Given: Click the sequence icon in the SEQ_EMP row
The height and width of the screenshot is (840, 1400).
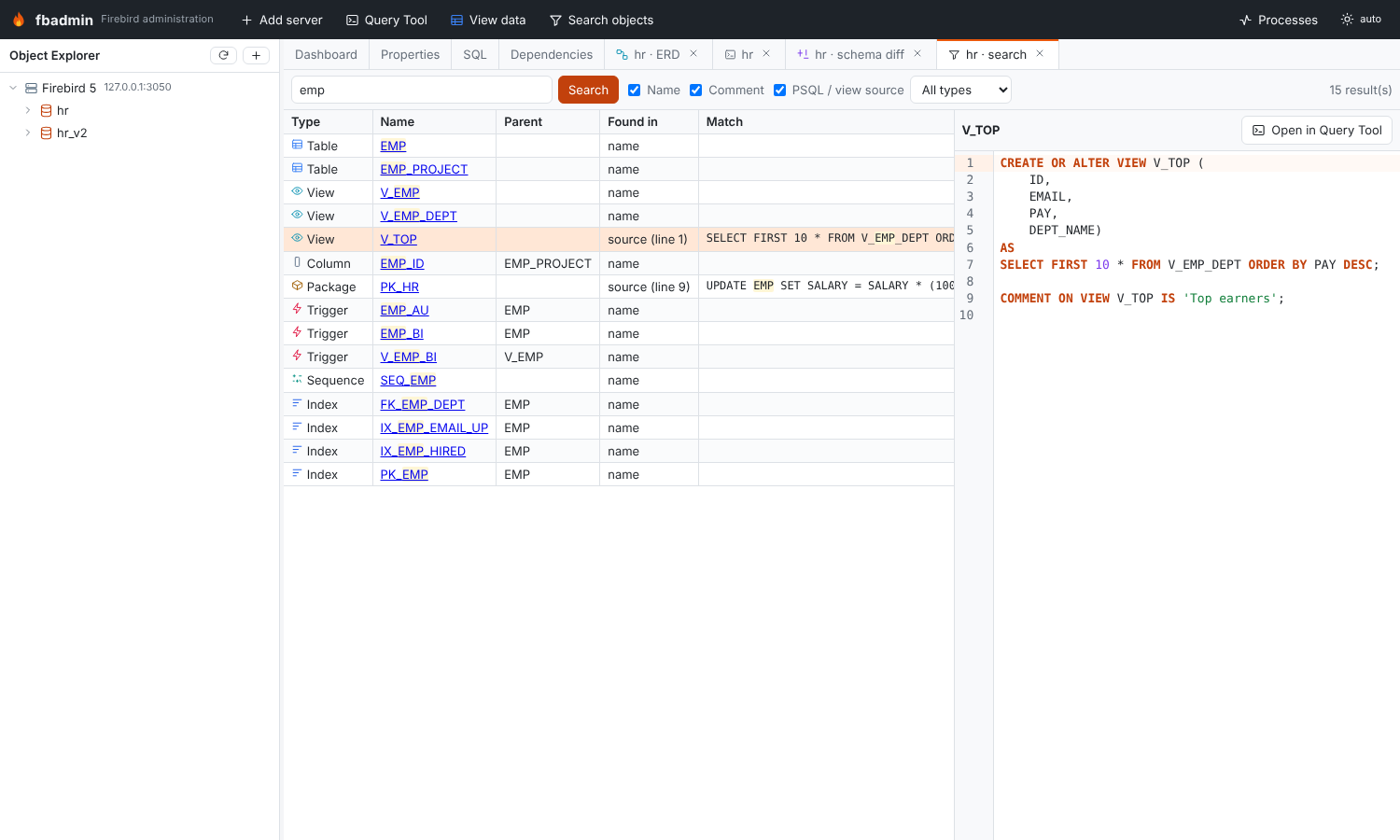Looking at the screenshot, I should click(297, 379).
